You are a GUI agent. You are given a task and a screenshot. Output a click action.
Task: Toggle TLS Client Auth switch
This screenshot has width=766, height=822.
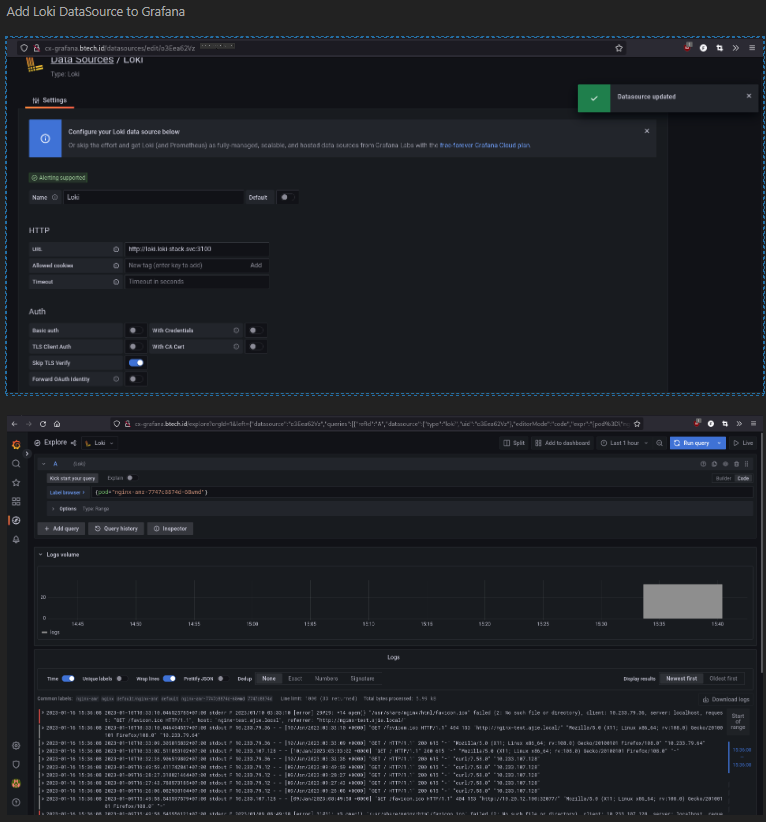[x=136, y=347]
